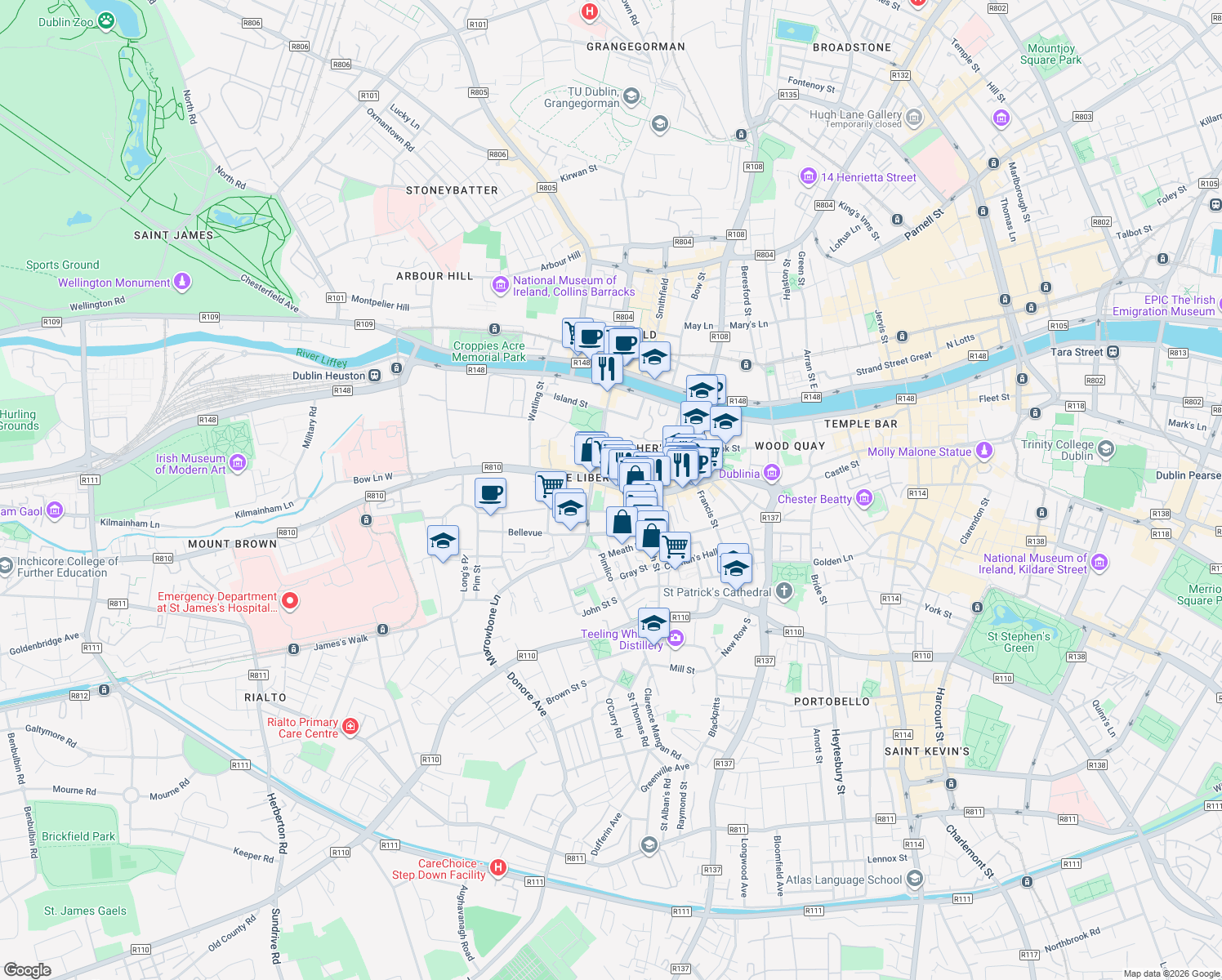Click the coffee cup pin near Bellevue
The width and height of the screenshot is (1222, 980).
[490, 494]
